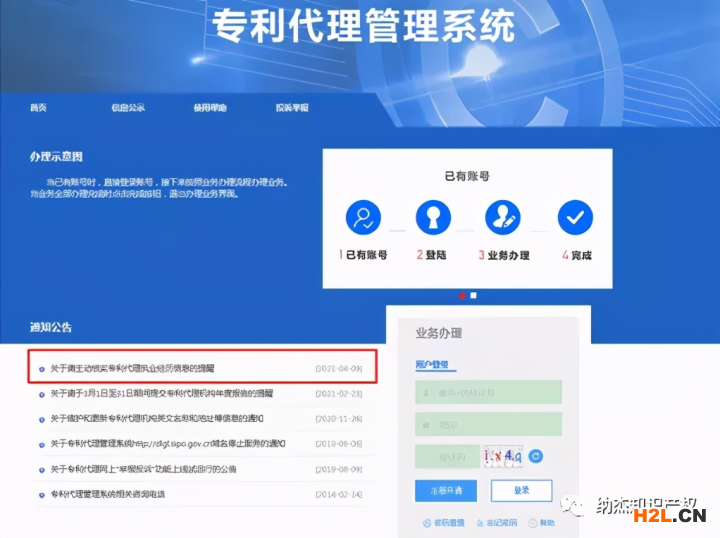Click the 帮助 help icon at form bottom

coord(531,523)
